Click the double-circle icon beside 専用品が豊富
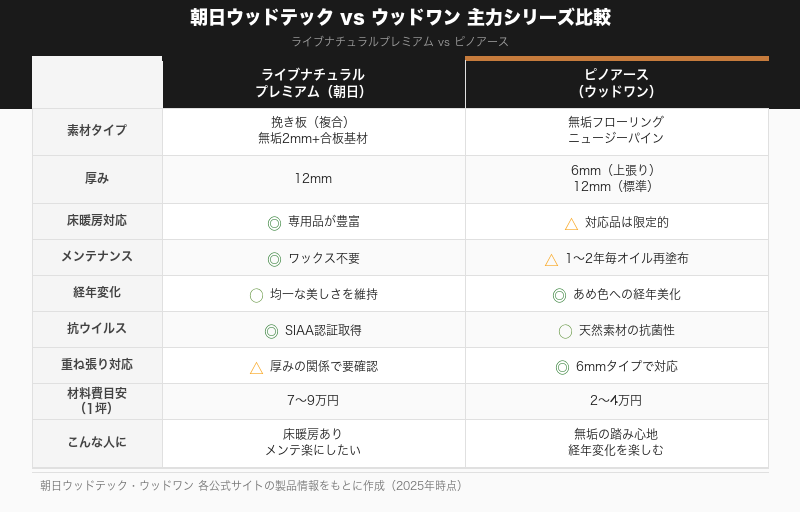Screen dimensions: 800x512 click(x=274, y=223)
